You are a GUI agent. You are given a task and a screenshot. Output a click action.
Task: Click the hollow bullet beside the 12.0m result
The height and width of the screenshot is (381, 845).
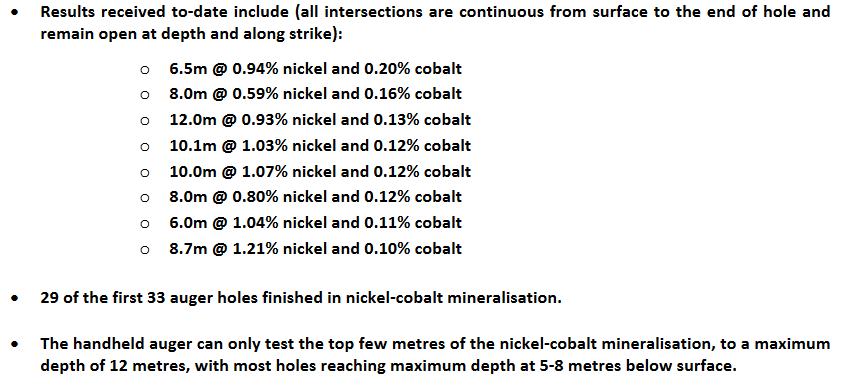coord(144,121)
